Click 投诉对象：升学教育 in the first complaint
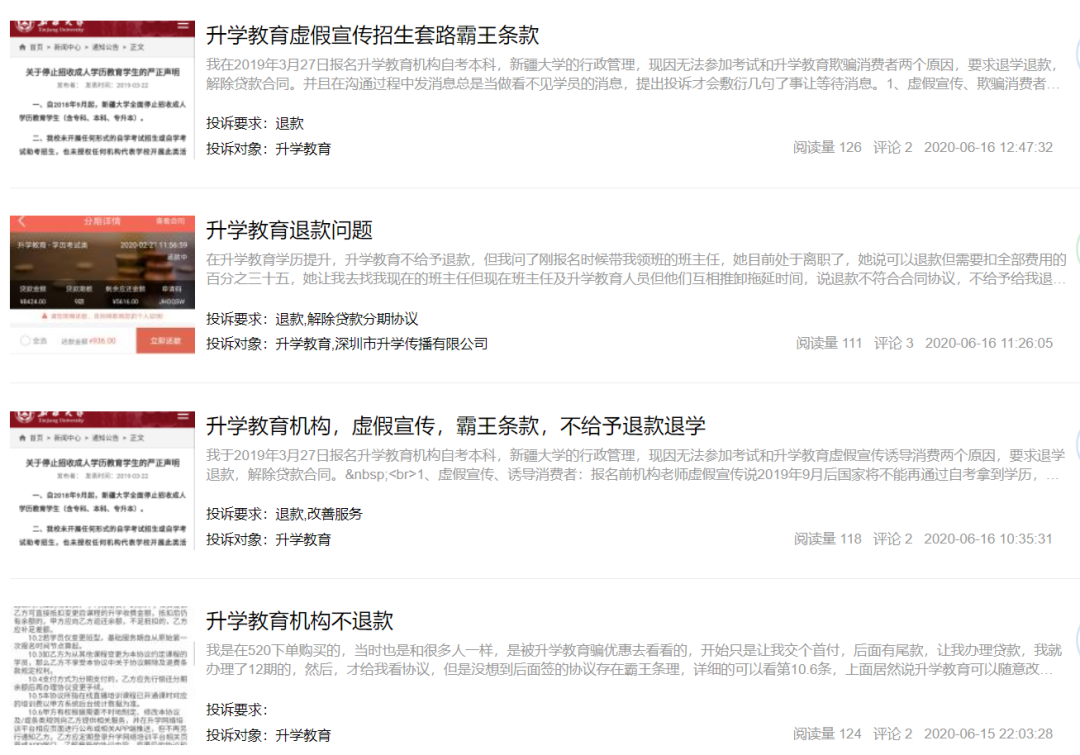 pyautogui.click(x=269, y=149)
